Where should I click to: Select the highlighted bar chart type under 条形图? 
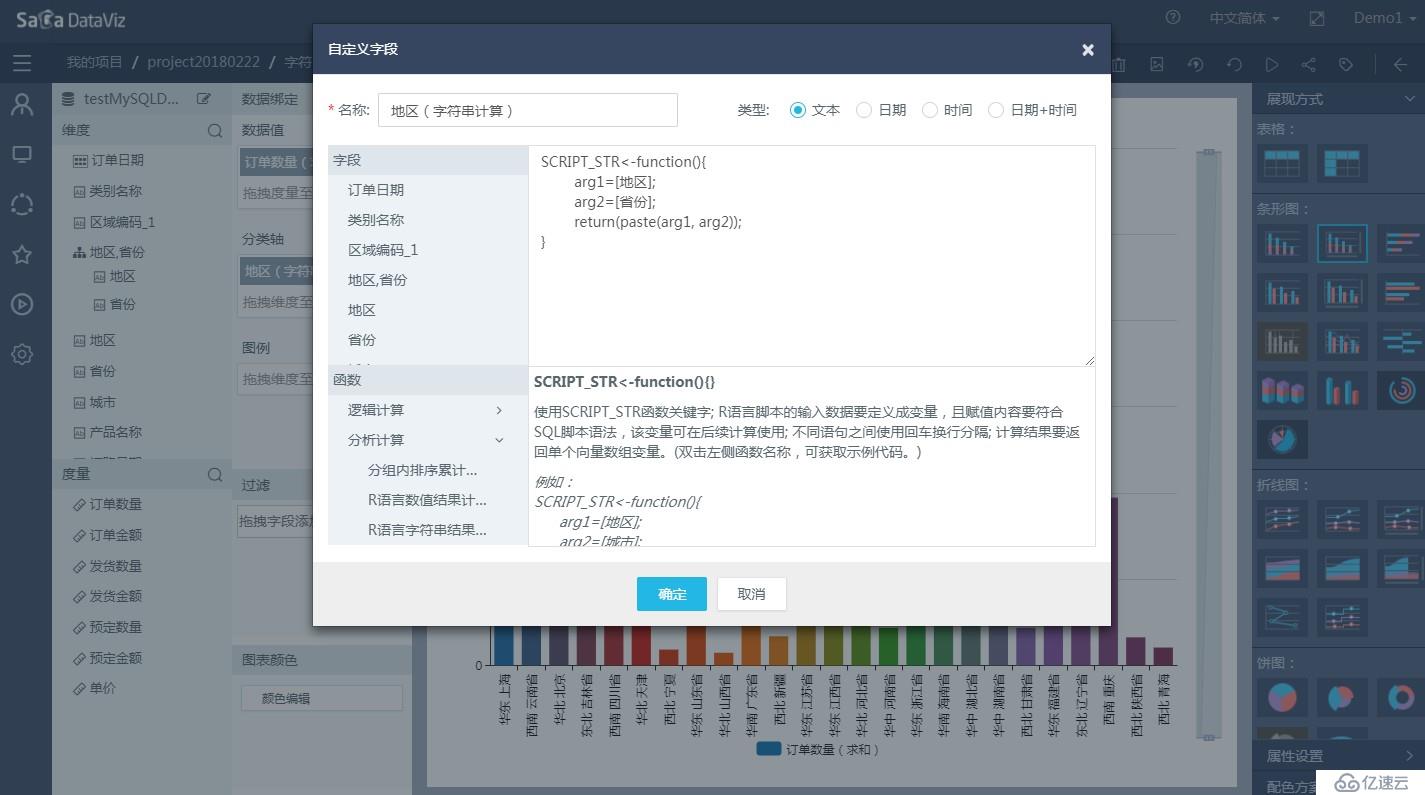1342,243
